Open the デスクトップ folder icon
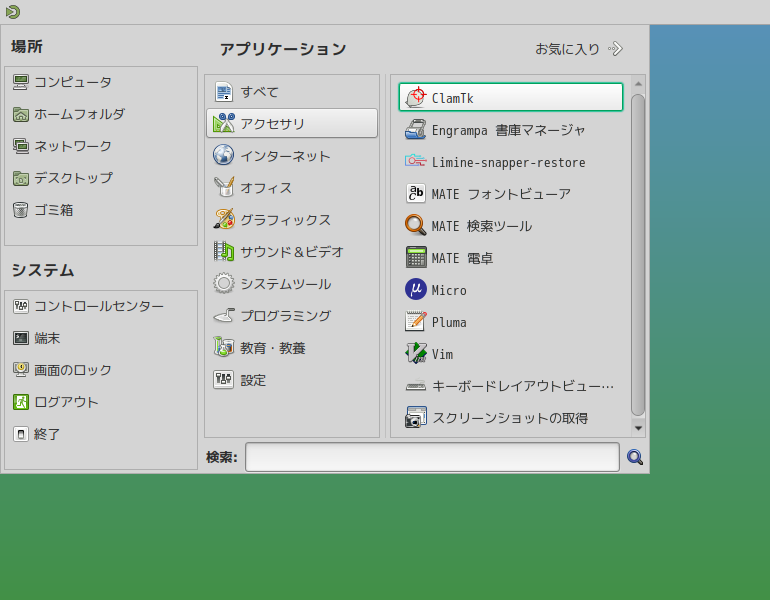 coord(21,178)
